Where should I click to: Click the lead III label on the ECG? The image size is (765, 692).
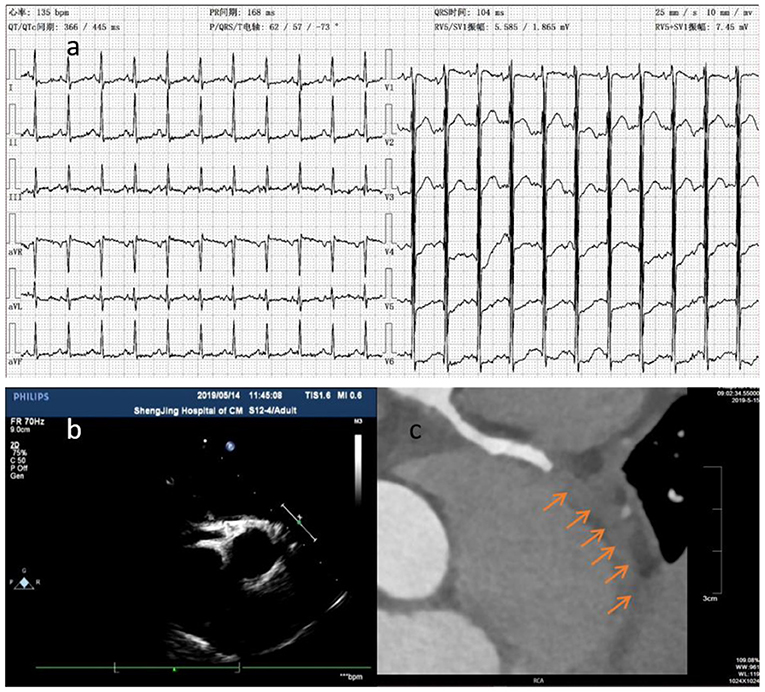pos(15,197)
